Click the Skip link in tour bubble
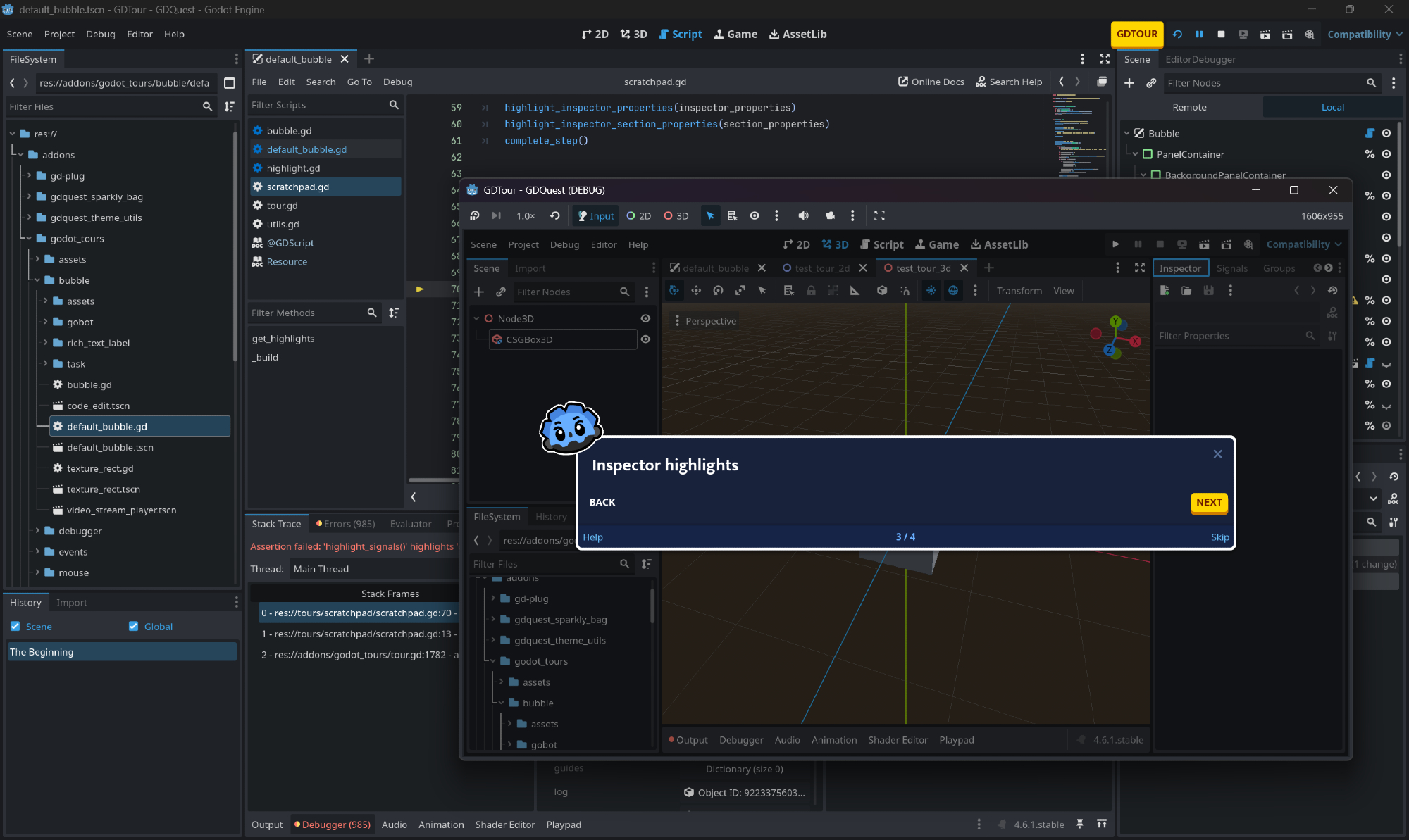Screen dimensions: 1409x840 [1219, 537]
